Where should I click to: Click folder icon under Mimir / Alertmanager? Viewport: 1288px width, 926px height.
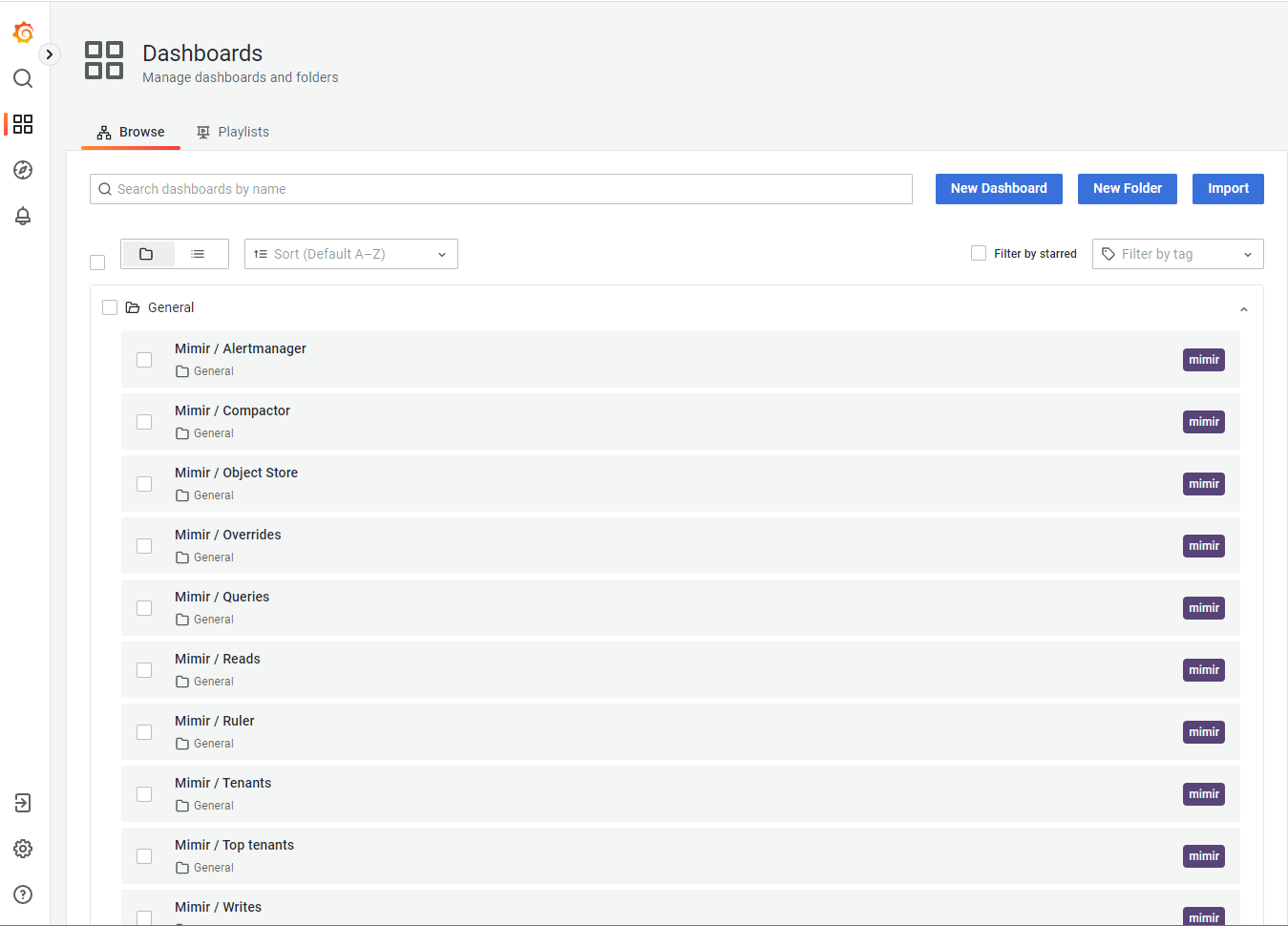point(182,371)
